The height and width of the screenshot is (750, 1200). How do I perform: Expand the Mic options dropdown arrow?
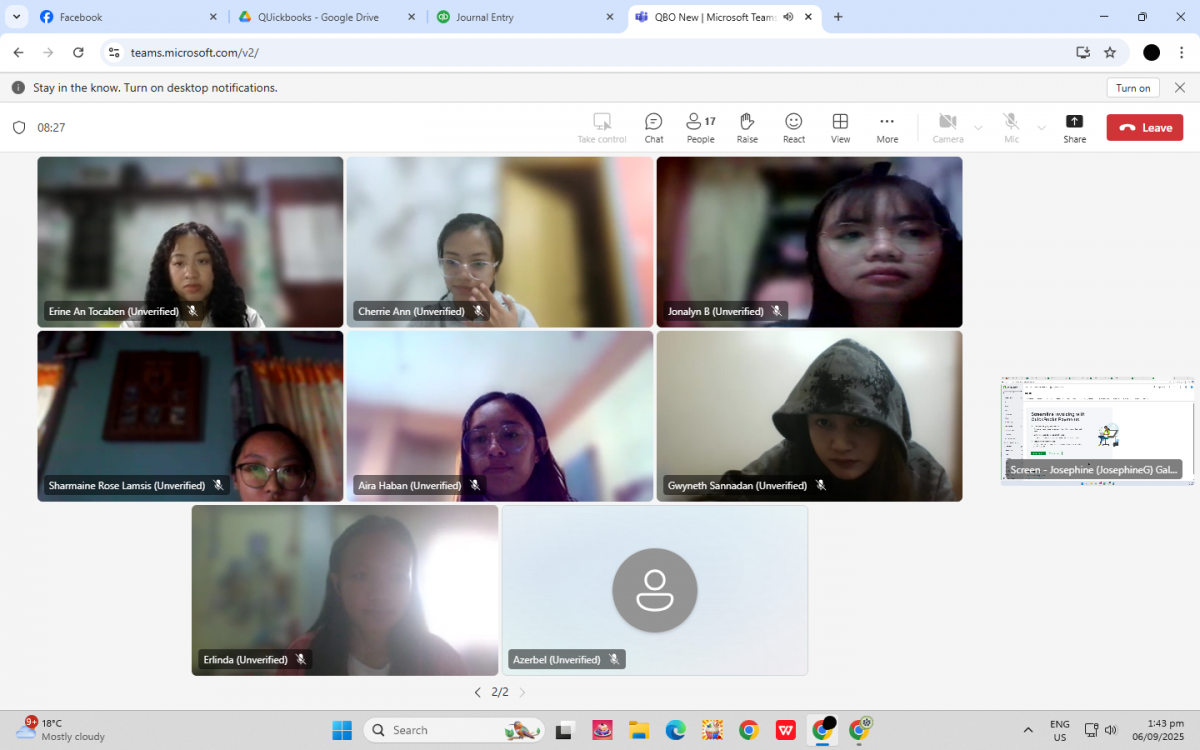tap(1041, 128)
